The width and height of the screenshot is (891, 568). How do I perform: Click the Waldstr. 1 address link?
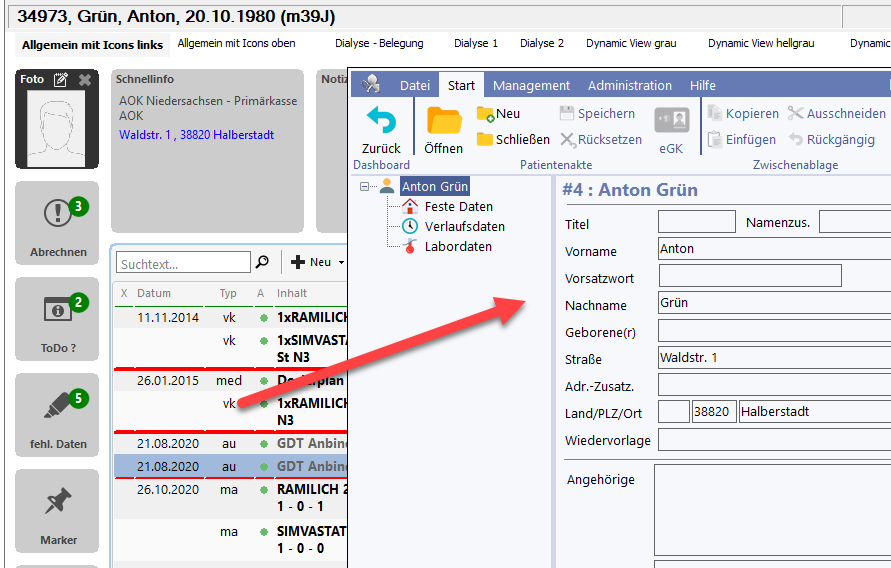(x=196, y=135)
